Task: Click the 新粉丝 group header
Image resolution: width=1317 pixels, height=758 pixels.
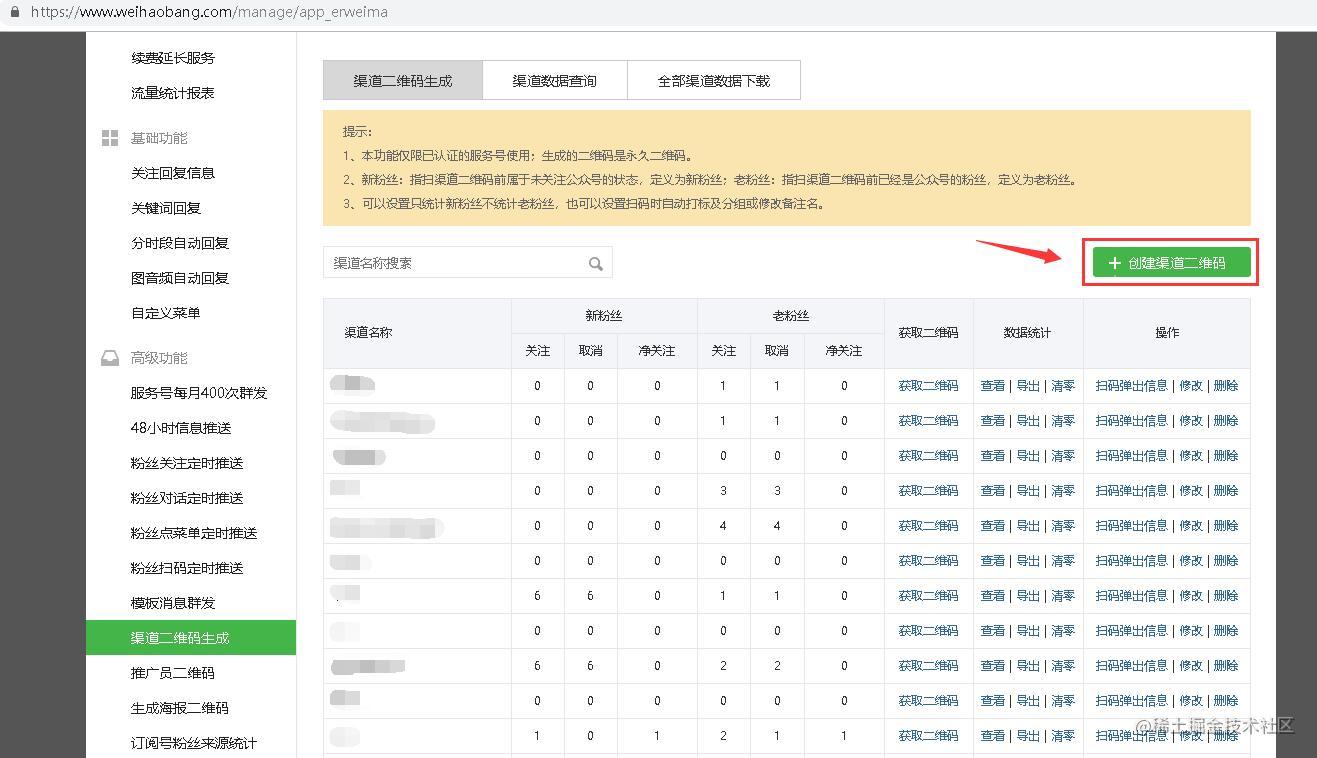Action: pos(604,316)
